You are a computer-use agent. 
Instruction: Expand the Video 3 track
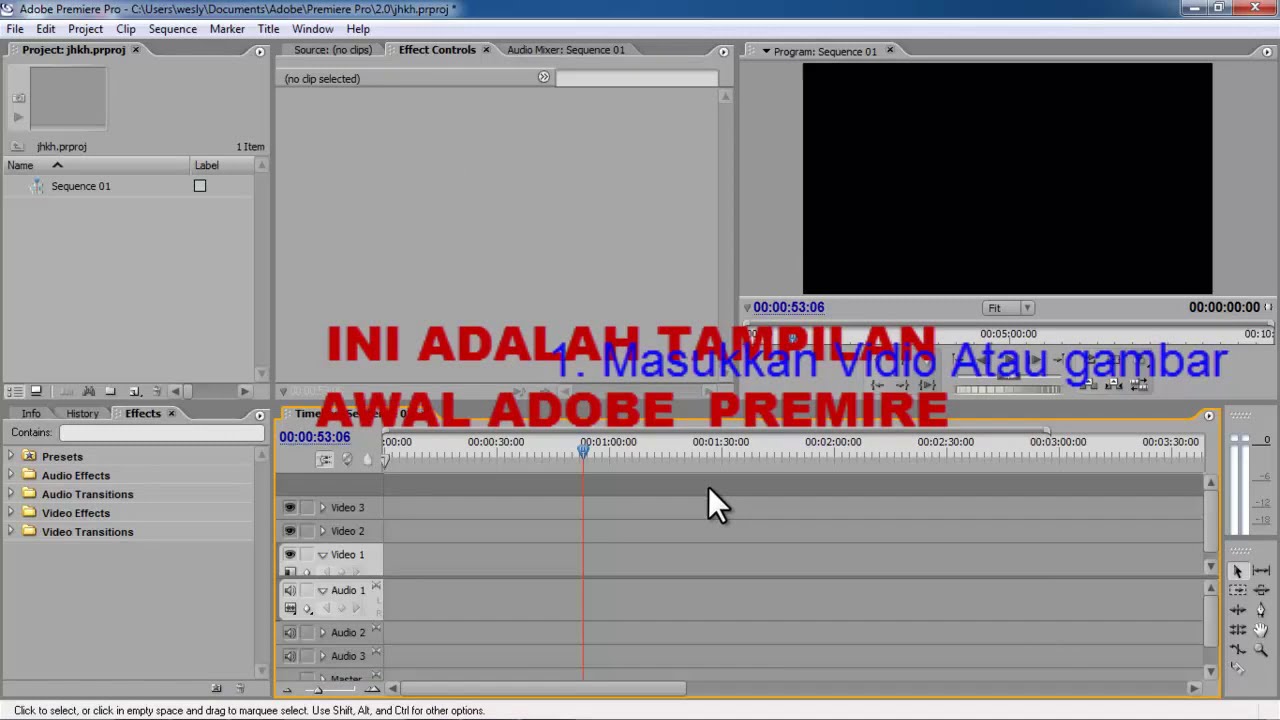(322, 507)
